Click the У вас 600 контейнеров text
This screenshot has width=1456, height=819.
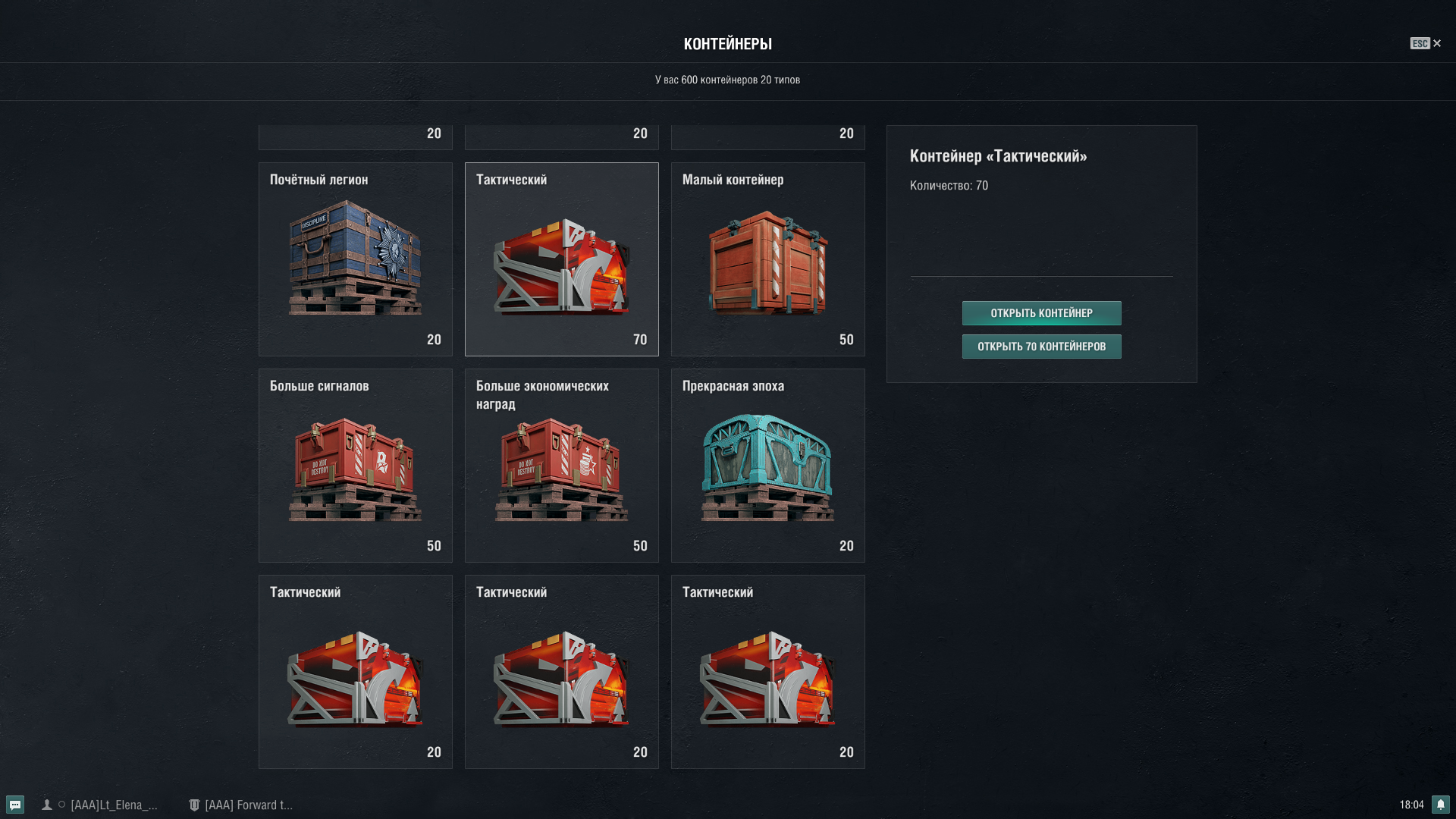[728, 80]
